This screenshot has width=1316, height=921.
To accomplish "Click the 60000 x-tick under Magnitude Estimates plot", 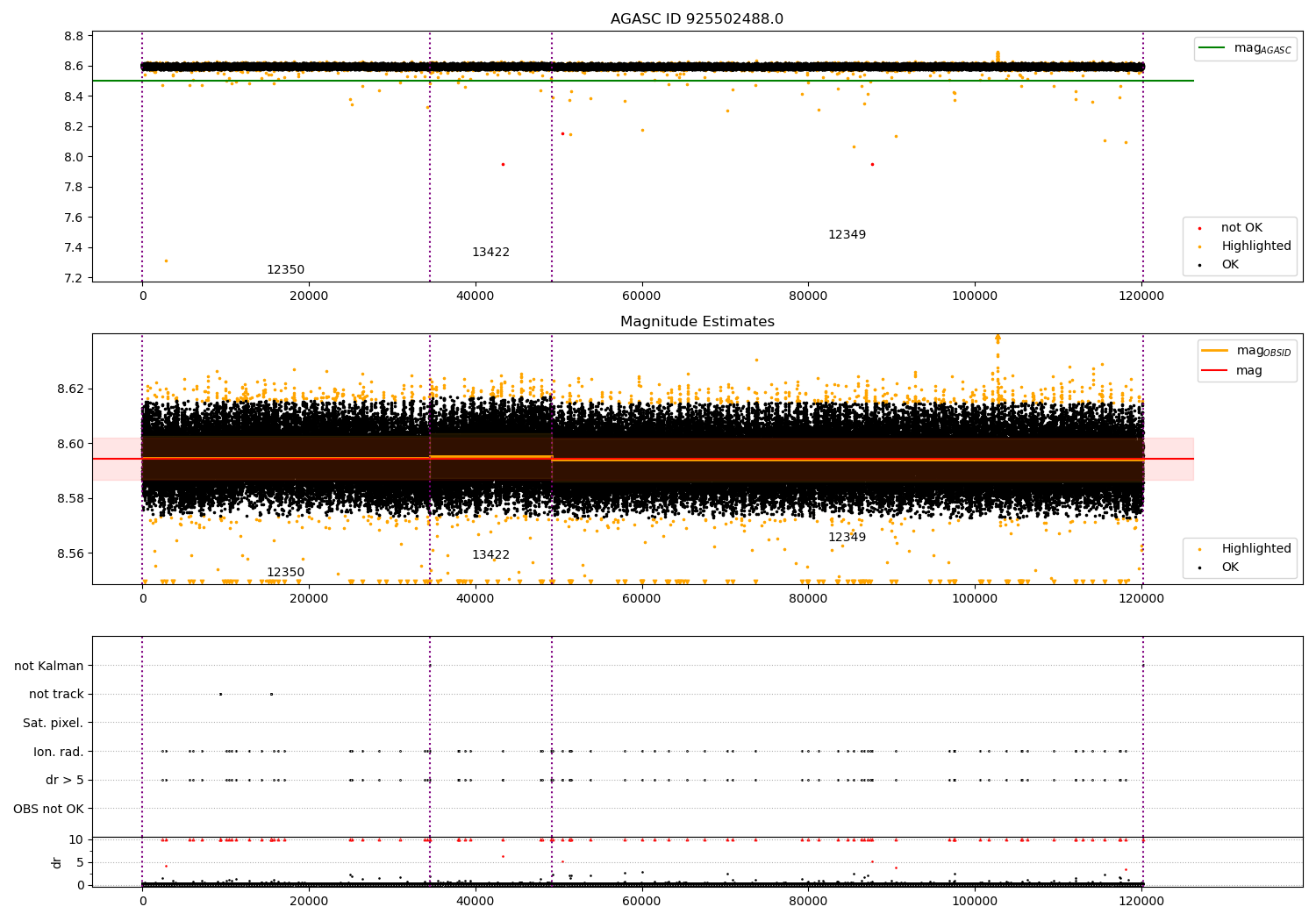I will click(641, 599).
